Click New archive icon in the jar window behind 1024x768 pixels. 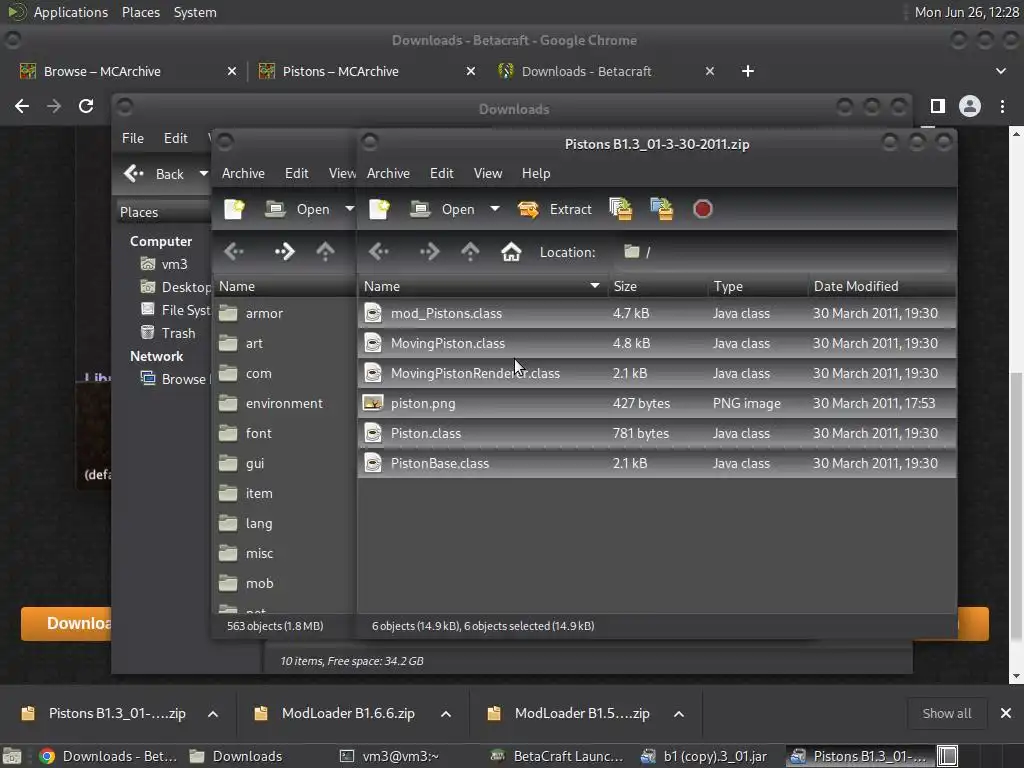234,209
